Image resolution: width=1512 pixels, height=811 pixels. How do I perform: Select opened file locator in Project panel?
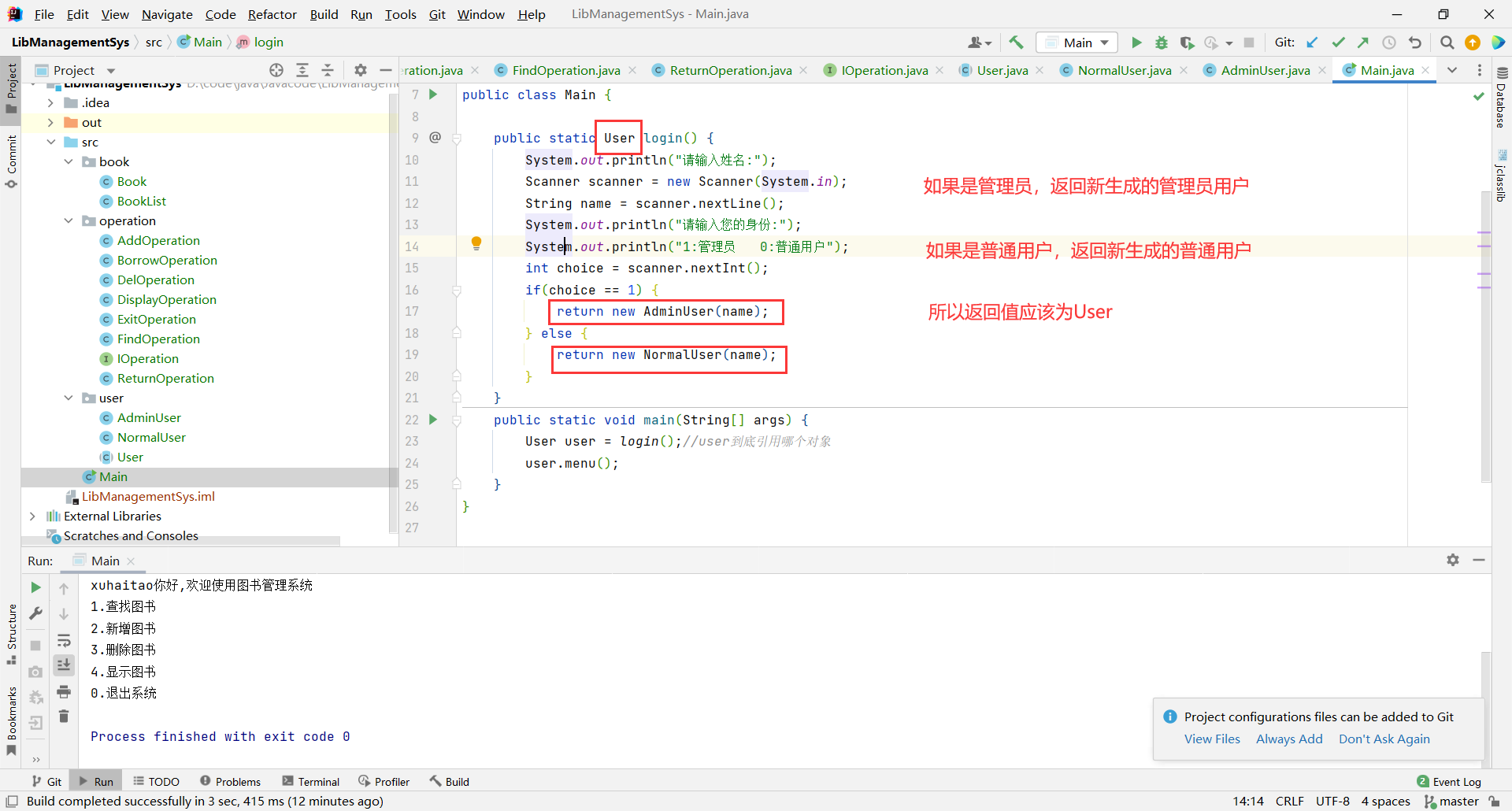[x=276, y=70]
